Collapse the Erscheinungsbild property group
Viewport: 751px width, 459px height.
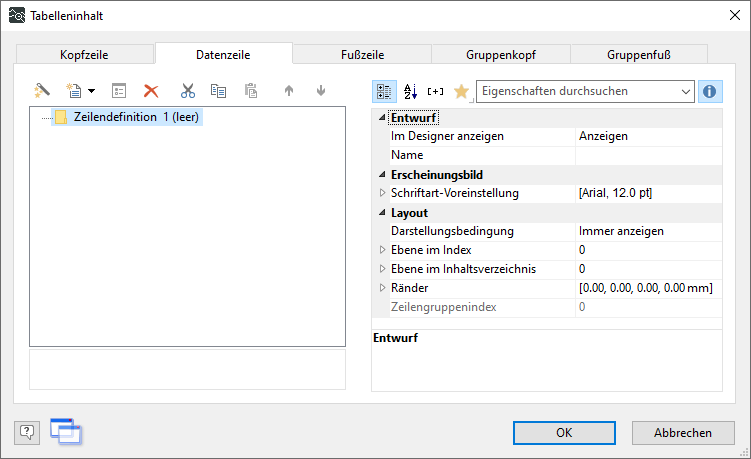[x=382, y=174]
